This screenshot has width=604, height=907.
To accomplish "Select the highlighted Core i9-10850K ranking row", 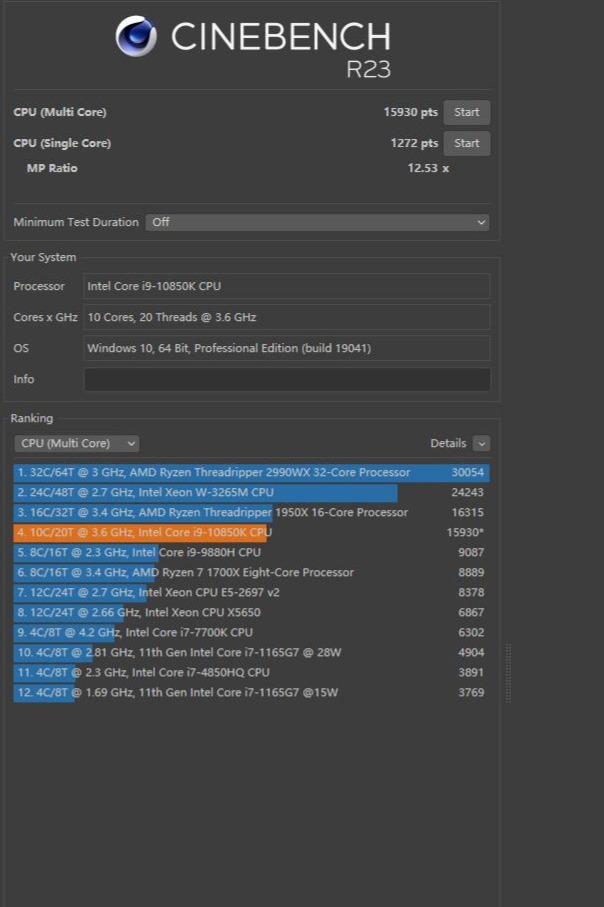I will click(250, 532).
